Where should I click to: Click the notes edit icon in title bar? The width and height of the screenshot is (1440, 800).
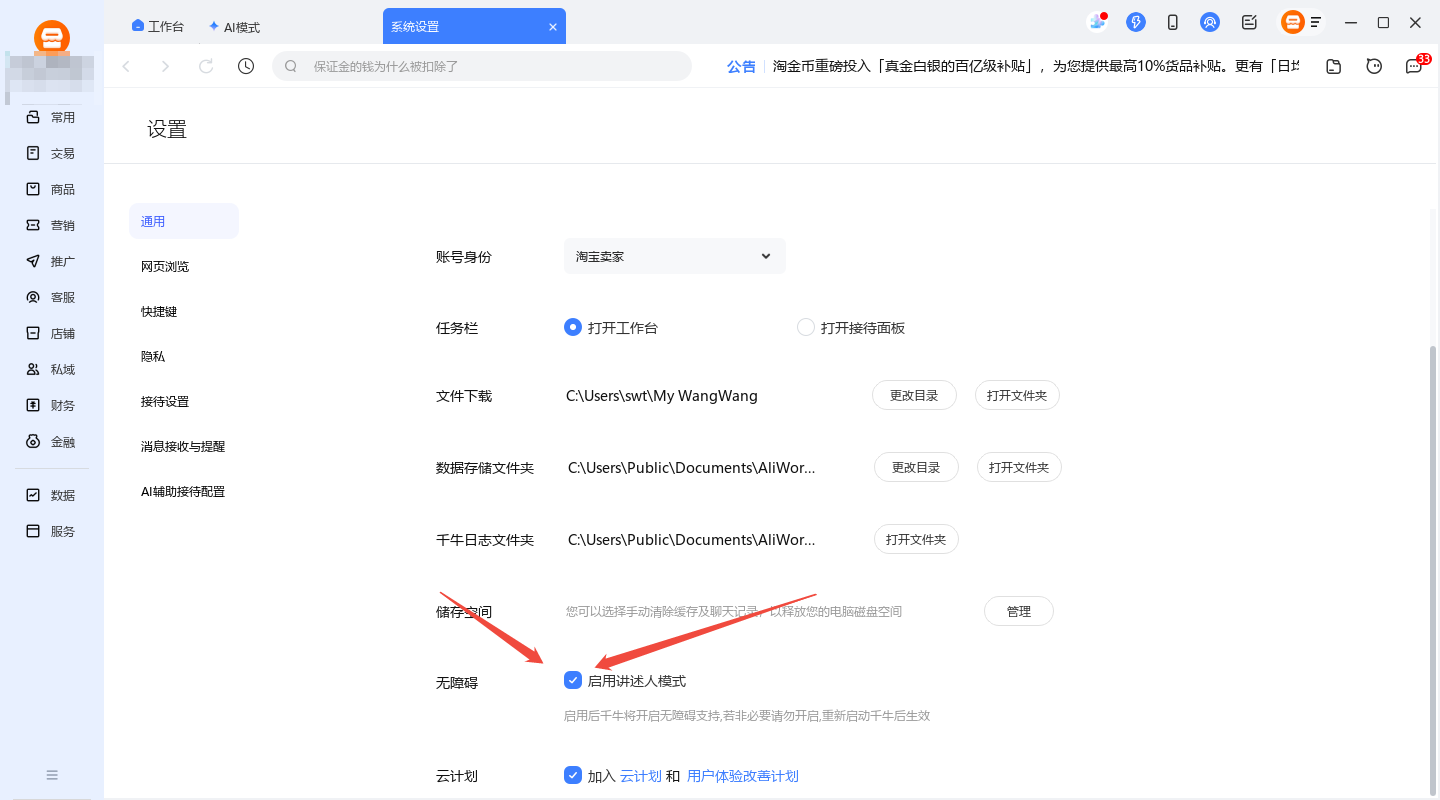pyautogui.click(x=1249, y=22)
